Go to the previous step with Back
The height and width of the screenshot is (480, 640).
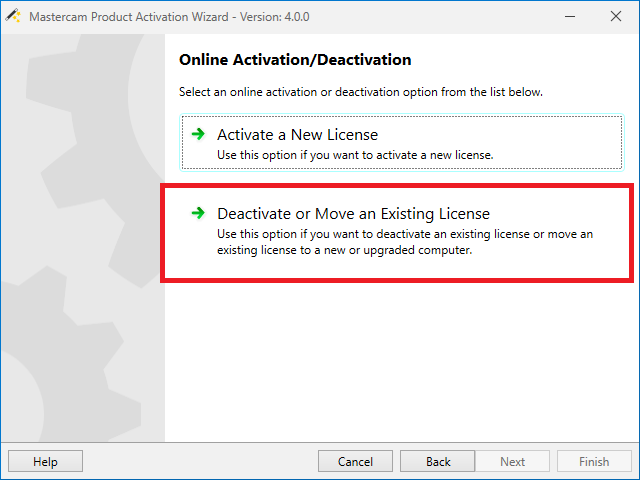(438, 462)
